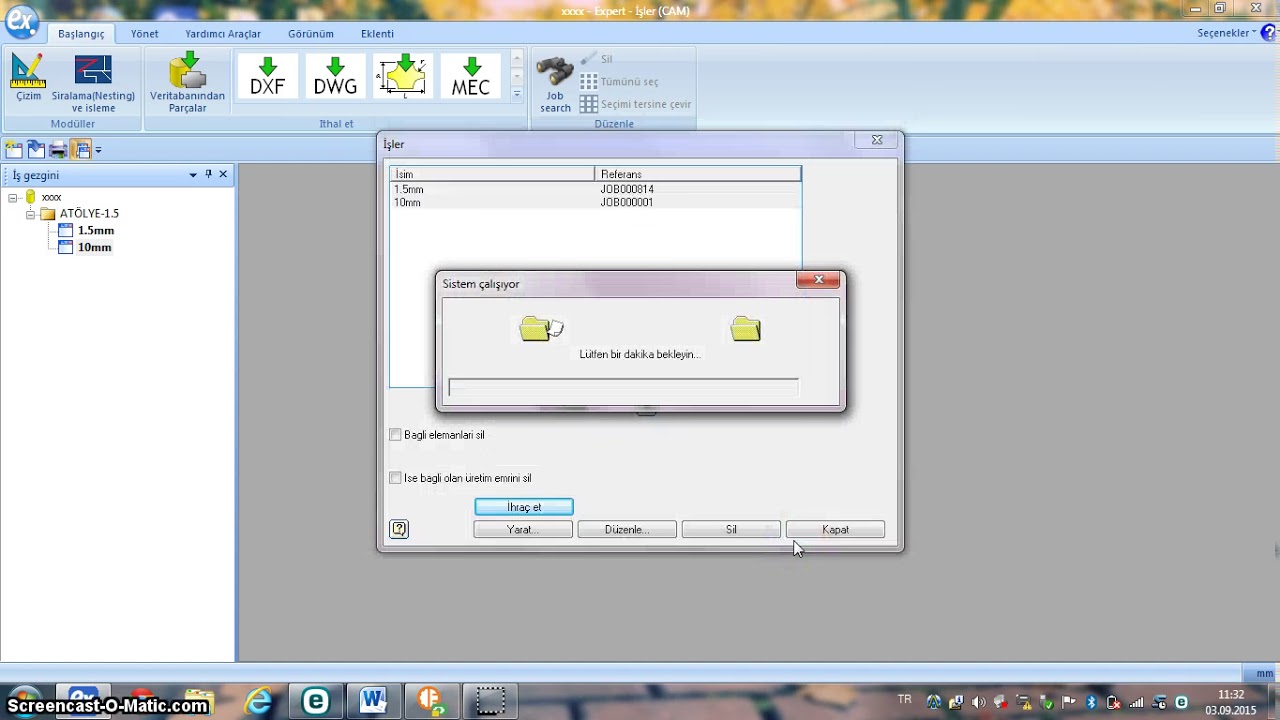
Task: Import a DWG file
Action: pos(335,76)
